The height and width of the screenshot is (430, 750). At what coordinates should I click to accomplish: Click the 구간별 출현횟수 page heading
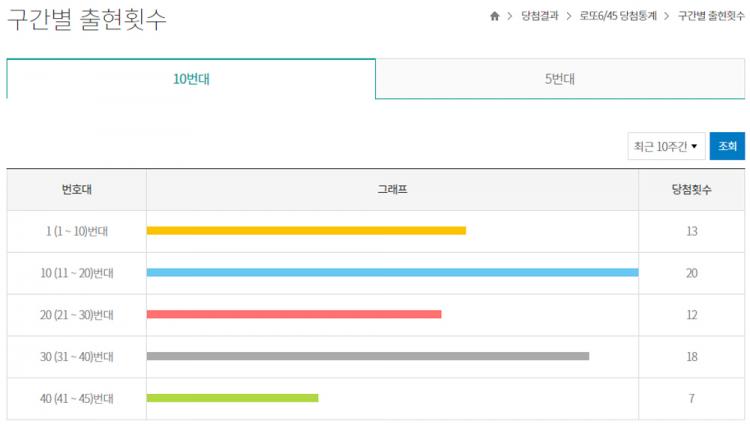coord(87,20)
